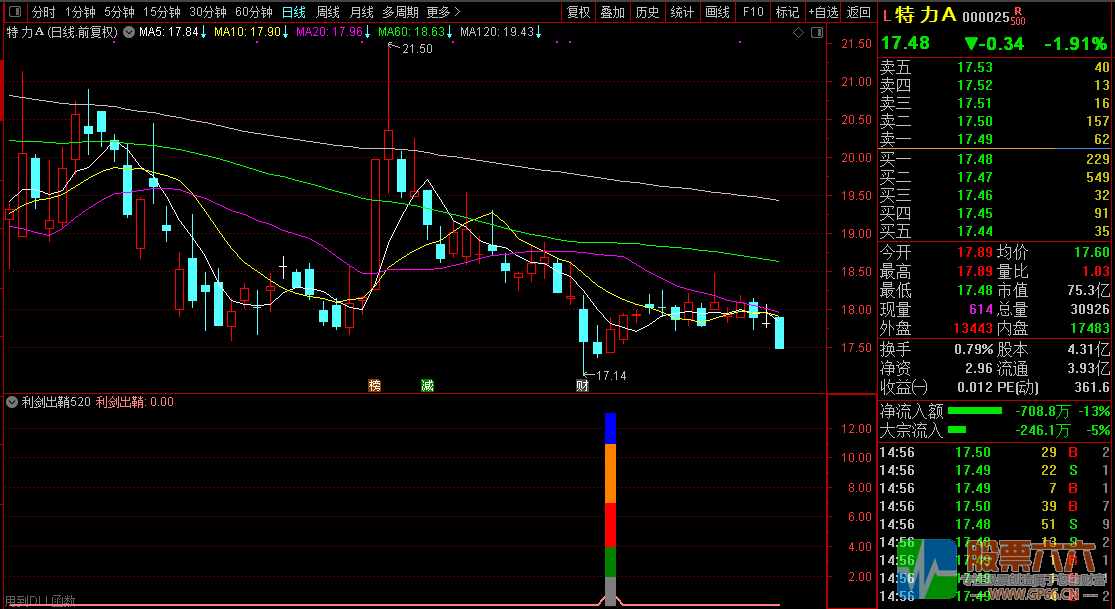The height and width of the screenshot is (609, 1115).
Task: Switch to the 60分钟 period tab
Action: pyautogui.click(x=253, y=12)
